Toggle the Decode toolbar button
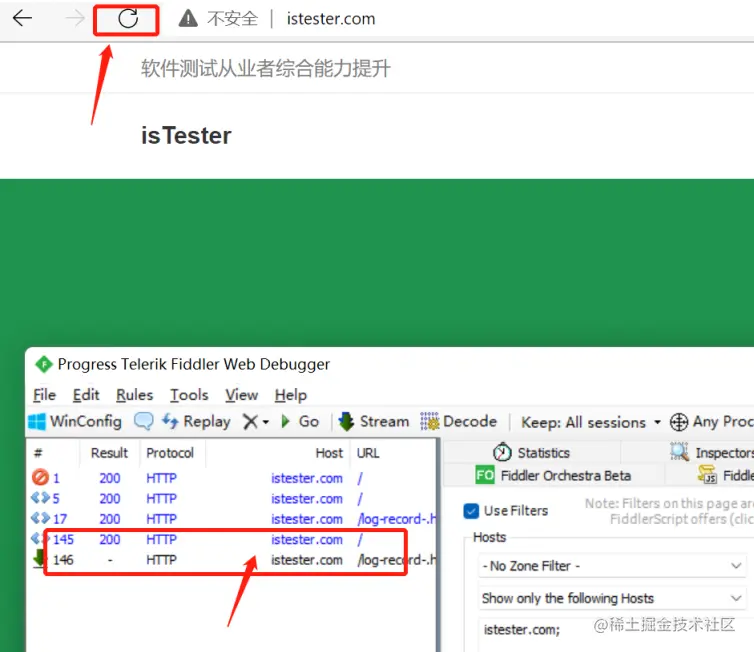 click(459, 421)
